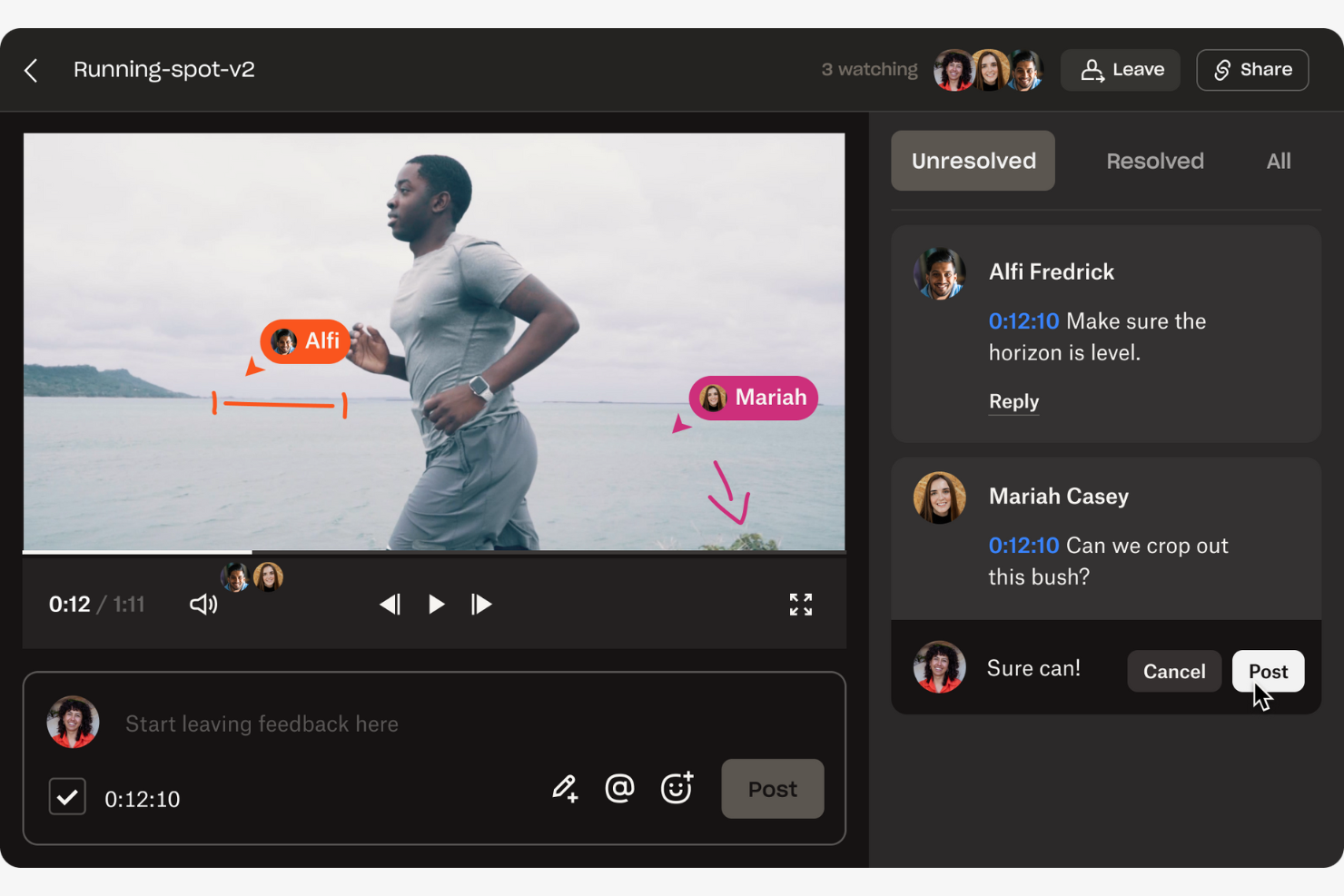The width and height of the screenshot is (1344, 896).
Task: Select the All comments filter
Action: coord(1278,161)
